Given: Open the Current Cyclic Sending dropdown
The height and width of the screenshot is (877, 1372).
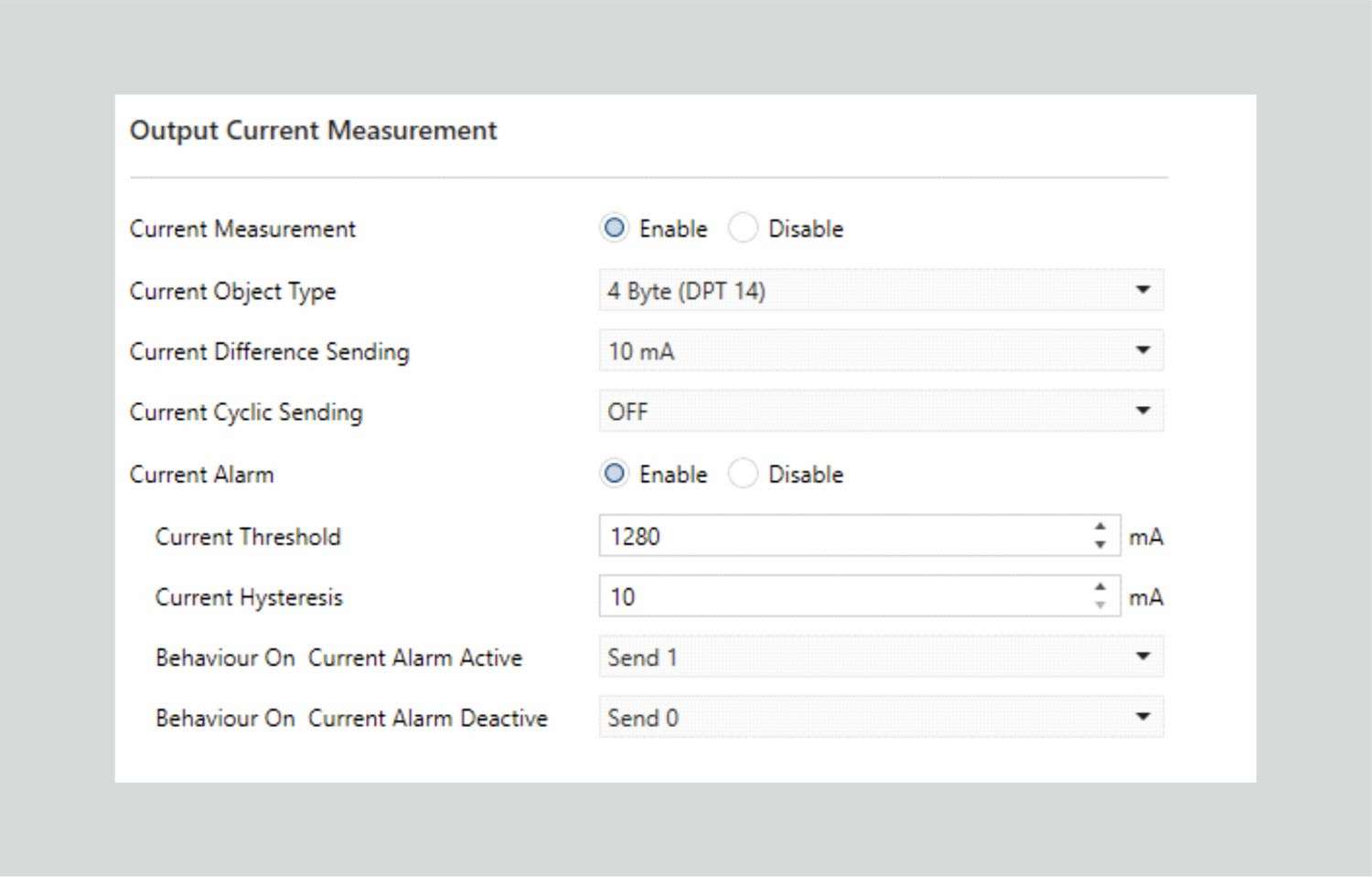Looking at the screenshot, I should click(881, 412).
